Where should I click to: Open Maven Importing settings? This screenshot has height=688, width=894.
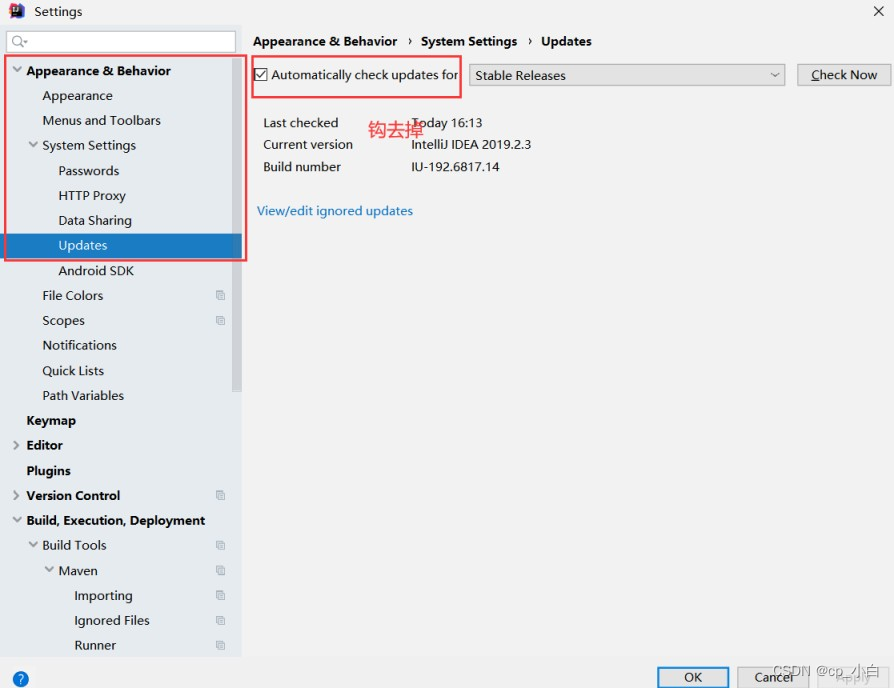click(103, 596)
